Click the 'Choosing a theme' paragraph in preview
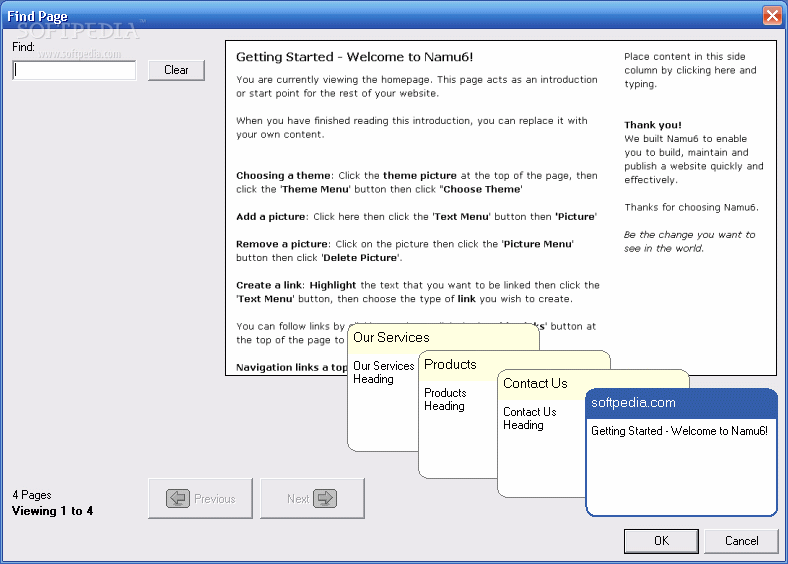788x564 pixels. coord(417,182)
